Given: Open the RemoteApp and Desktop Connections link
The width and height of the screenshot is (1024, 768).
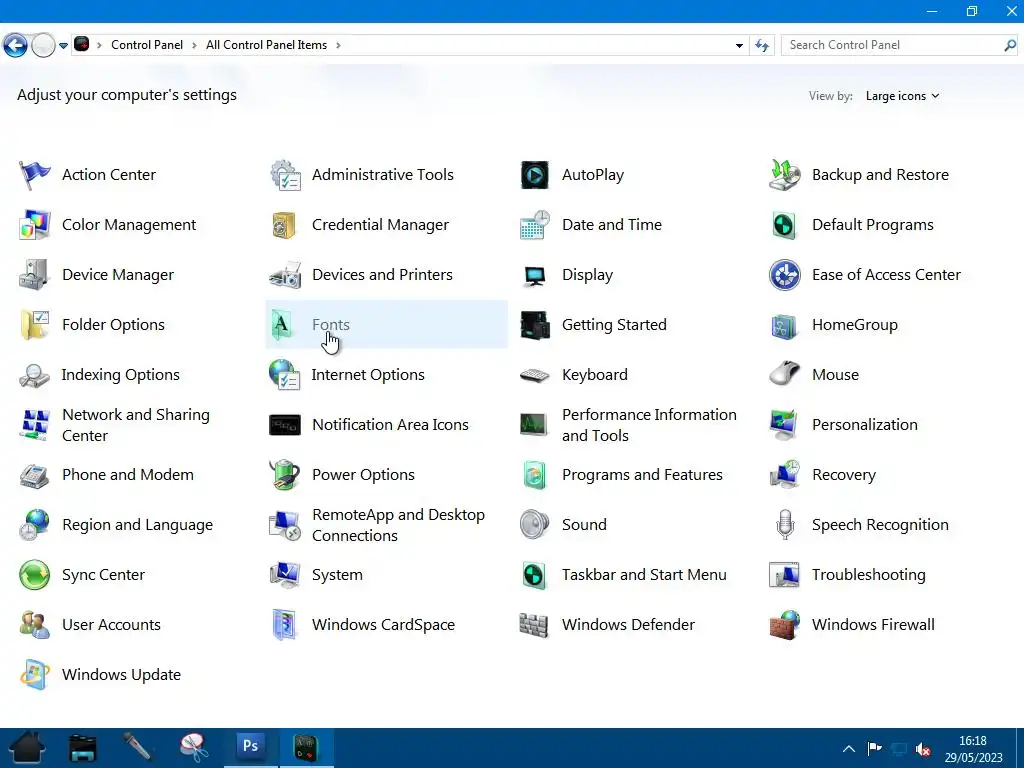Looking at the screenshot, I should pyautogui.click(x=398, y=525).
